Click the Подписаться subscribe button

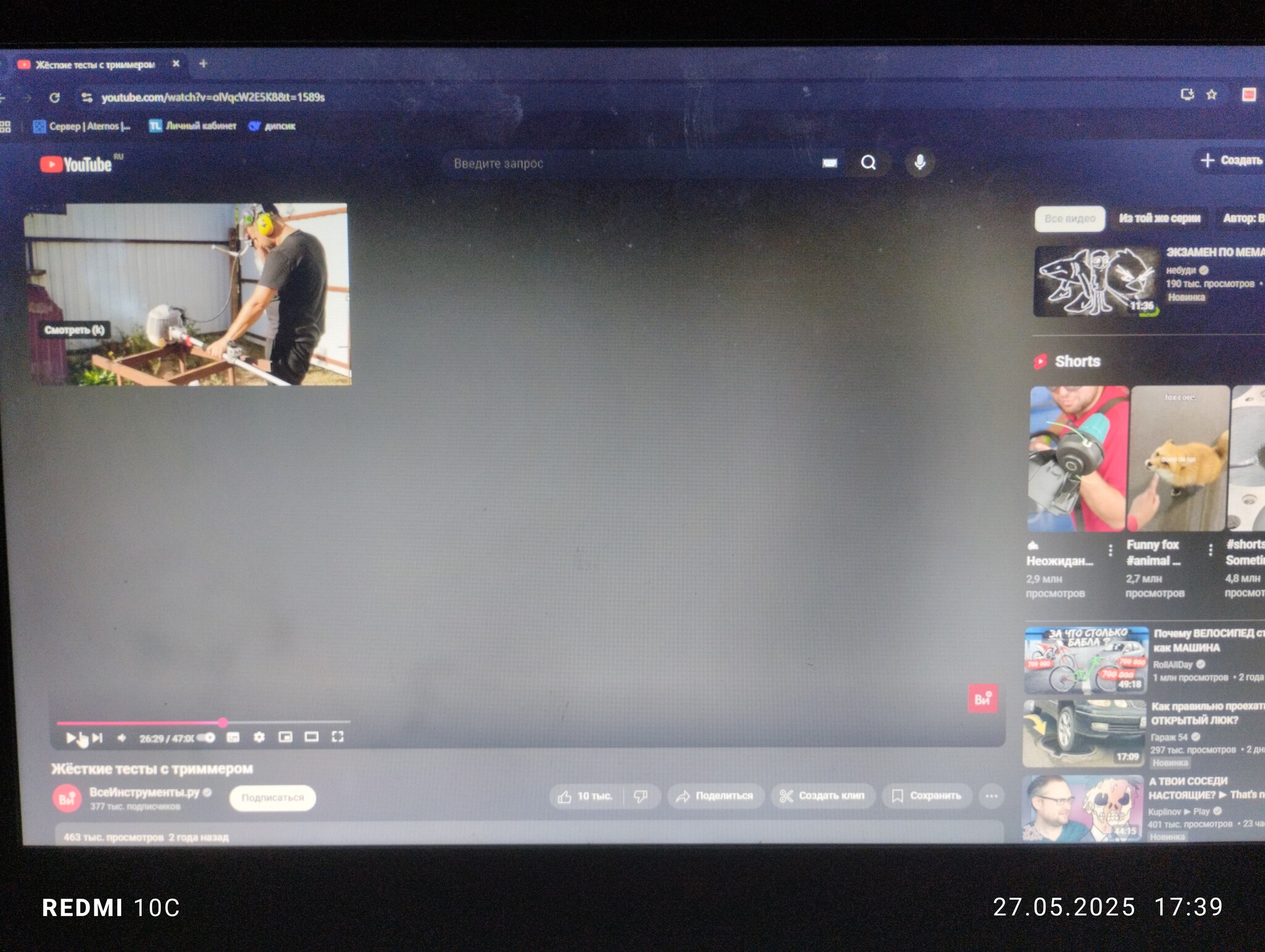pos(272,798)
